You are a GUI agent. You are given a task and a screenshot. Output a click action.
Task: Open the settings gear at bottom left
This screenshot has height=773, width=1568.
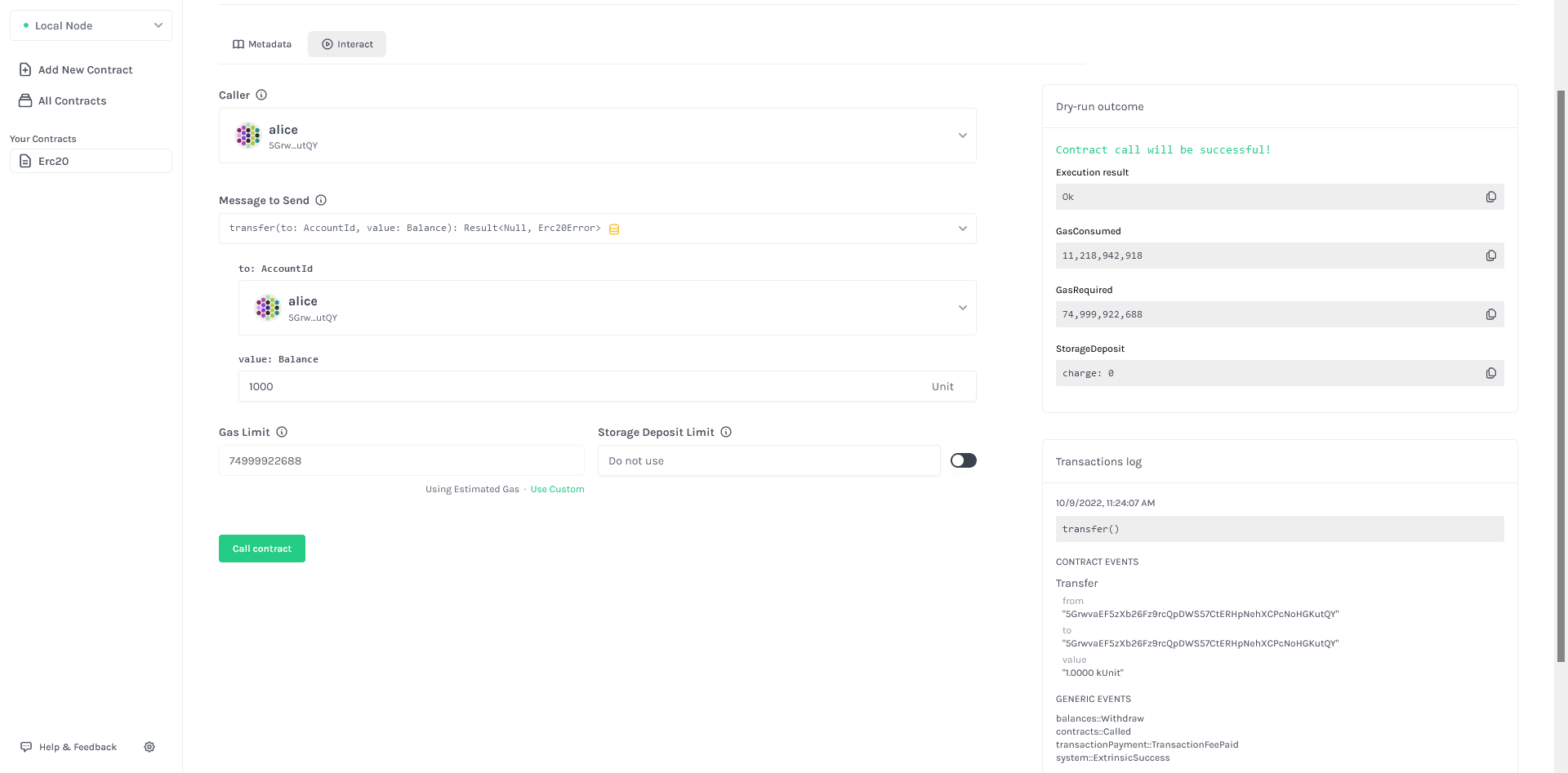149,747
